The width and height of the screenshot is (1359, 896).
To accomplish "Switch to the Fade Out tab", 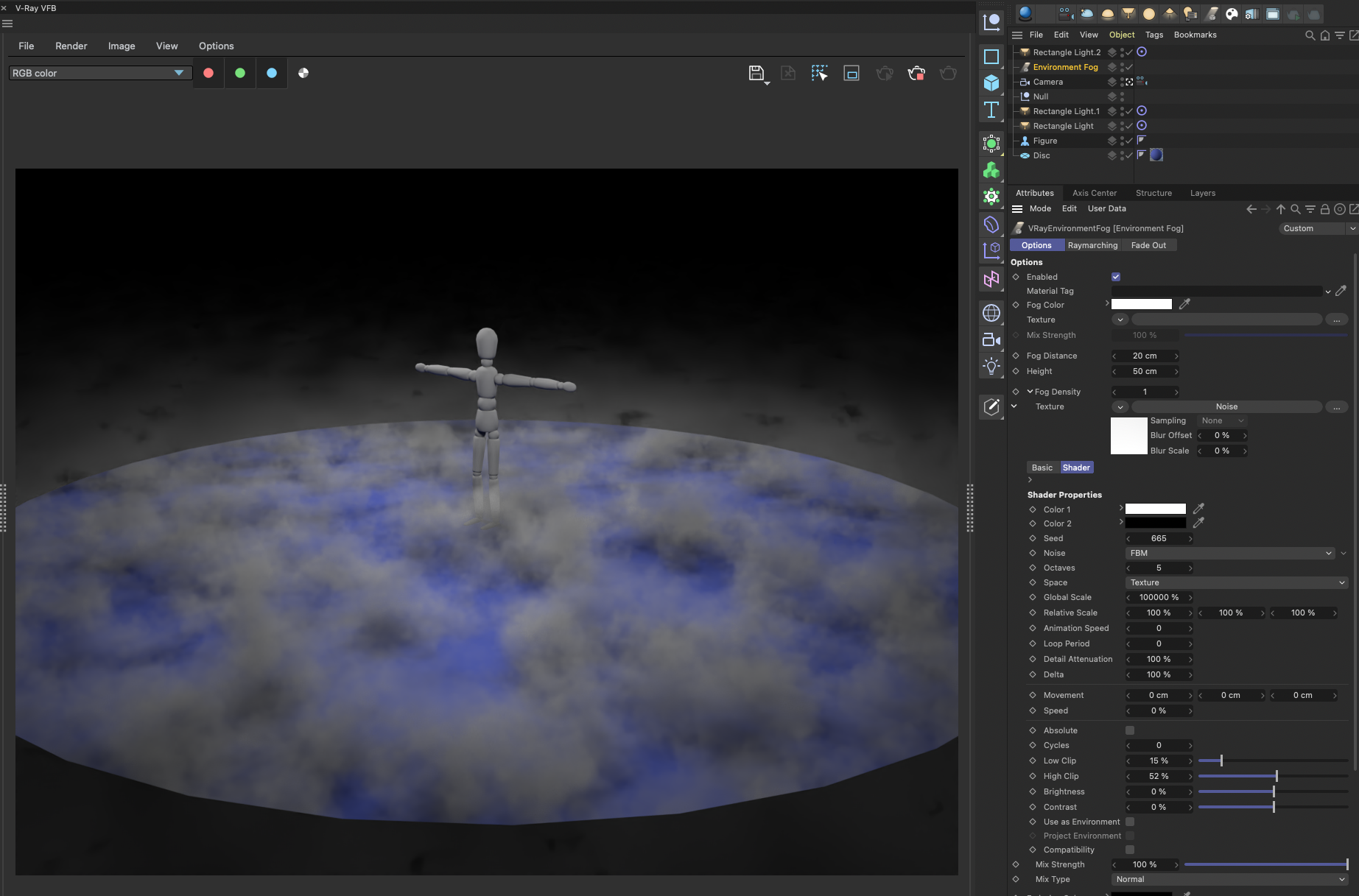I will [1148, 245].
